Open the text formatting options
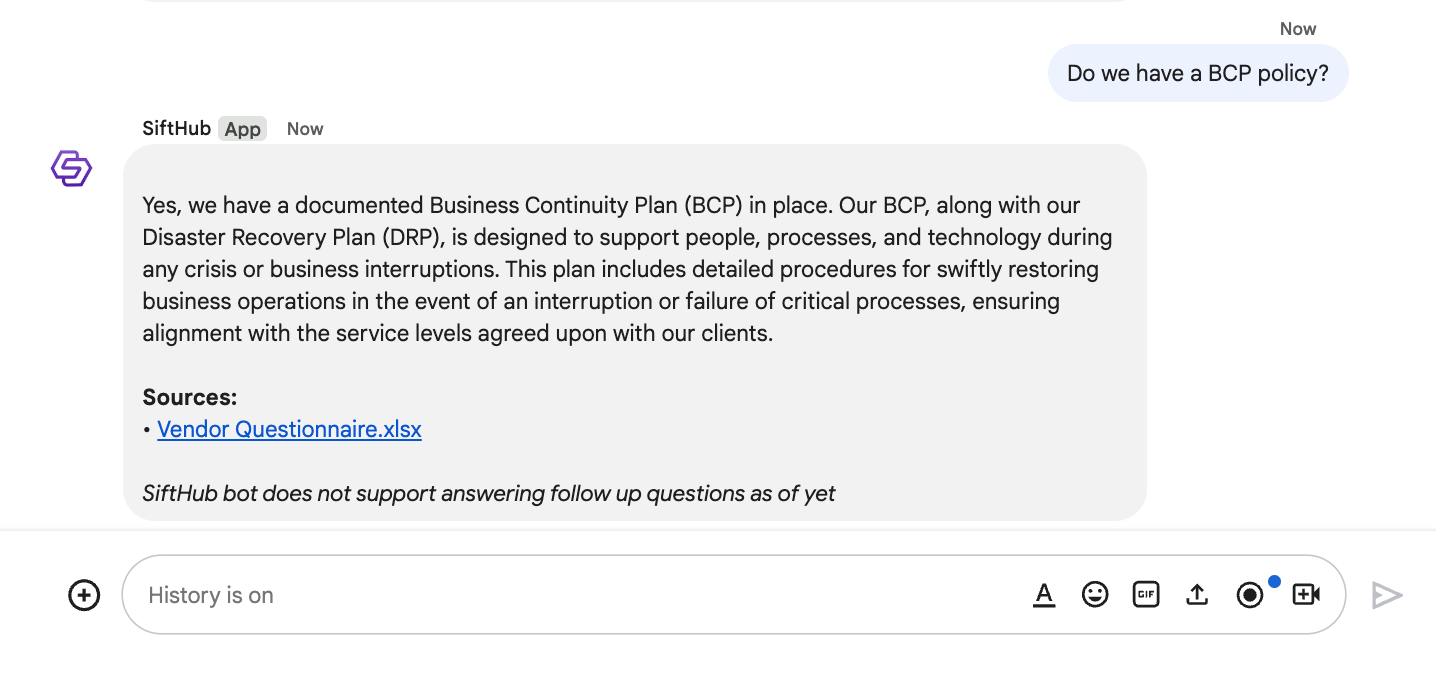Screen dimensions: 1436x674 1044,595
